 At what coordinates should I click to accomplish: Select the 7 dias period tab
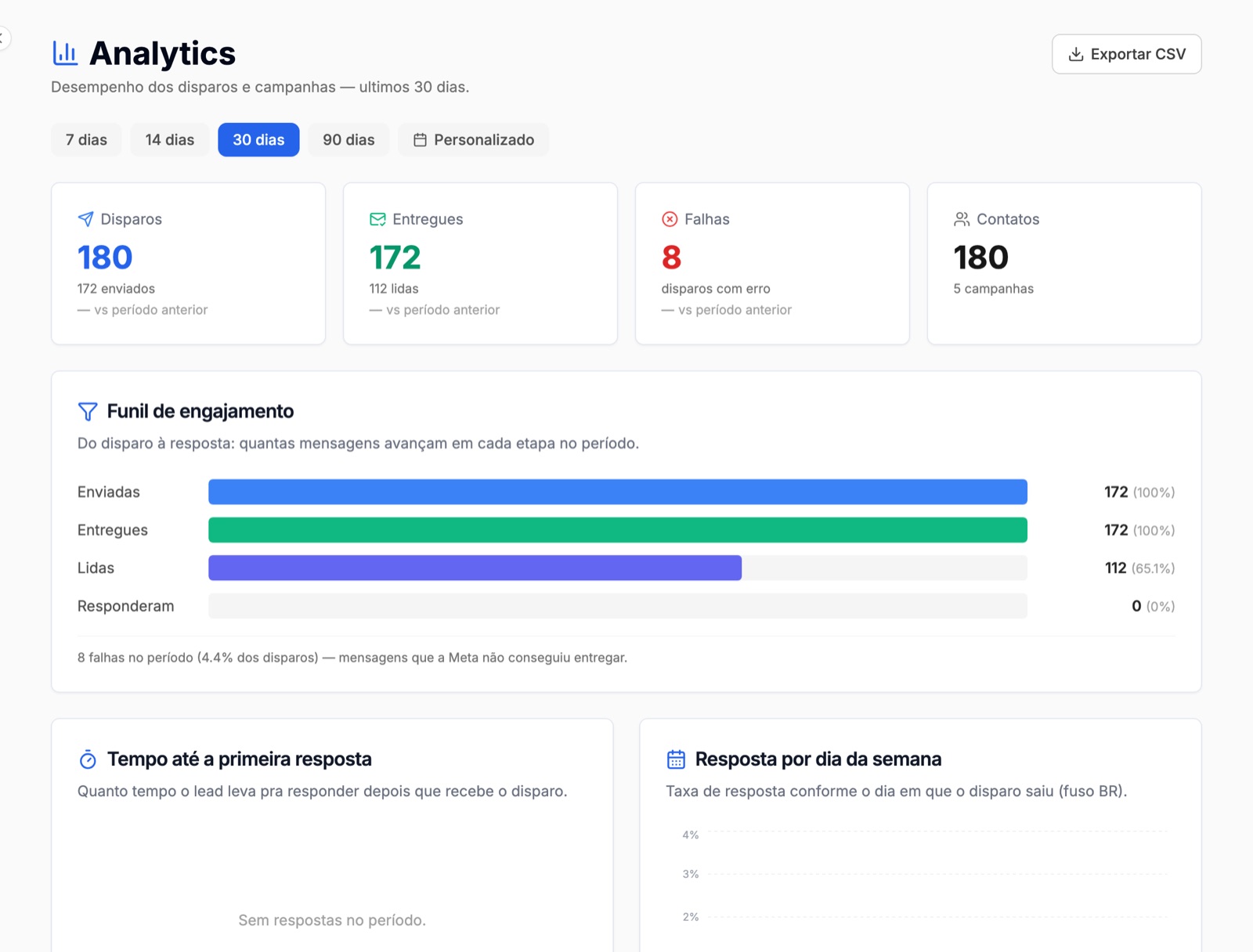click(x=86, y=140)
